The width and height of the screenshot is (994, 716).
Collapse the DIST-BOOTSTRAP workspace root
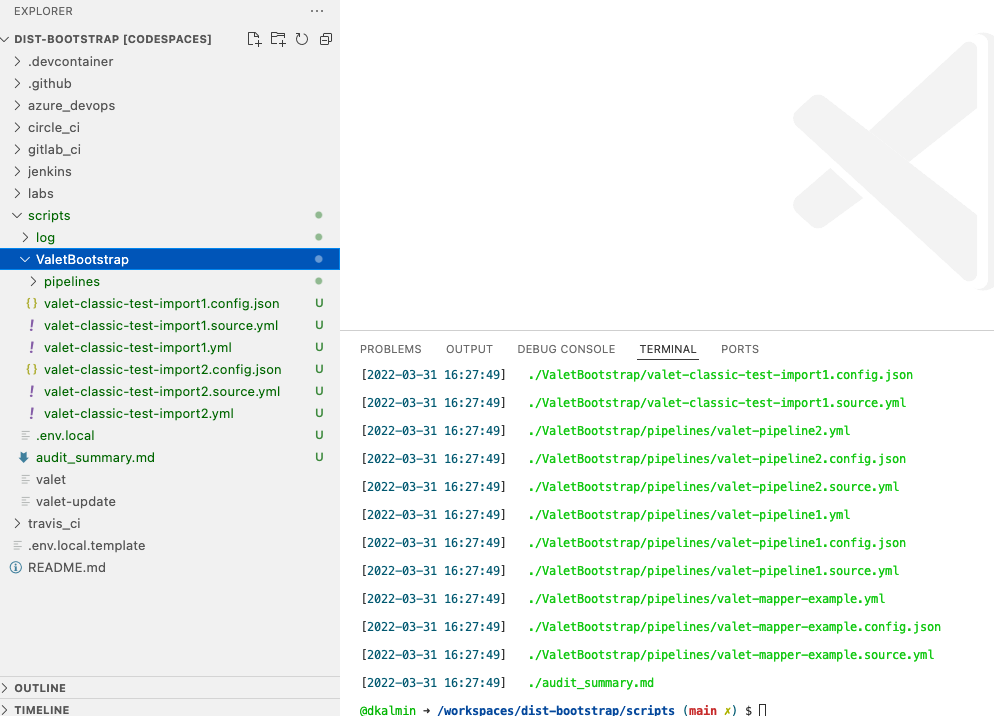click(x=5, y=39)
